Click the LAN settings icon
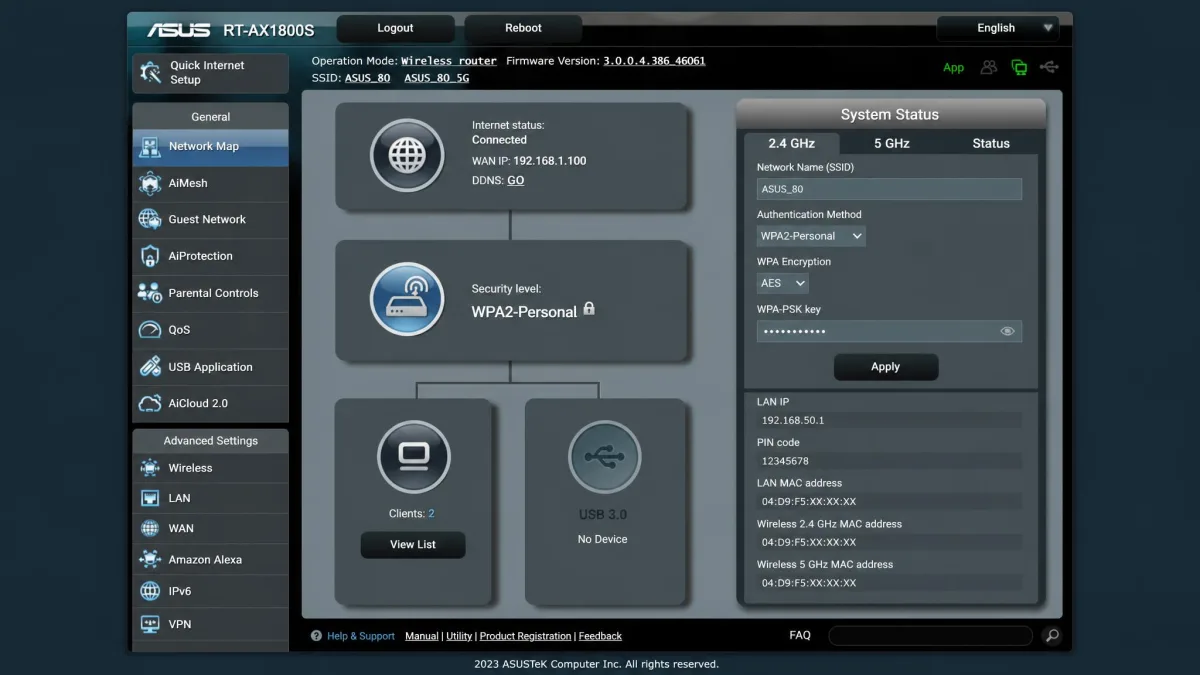The image size is (1200, 675). pos(150,498)
